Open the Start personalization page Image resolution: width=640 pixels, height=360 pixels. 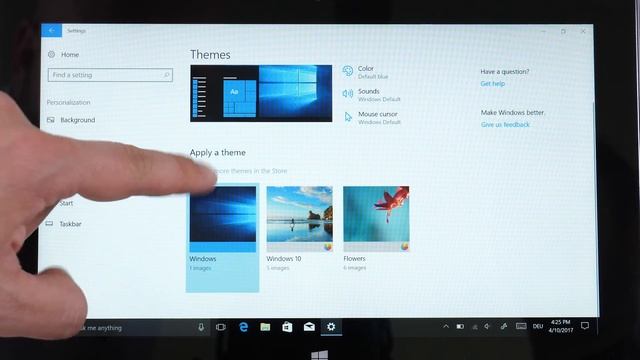(x=66, y=203)
